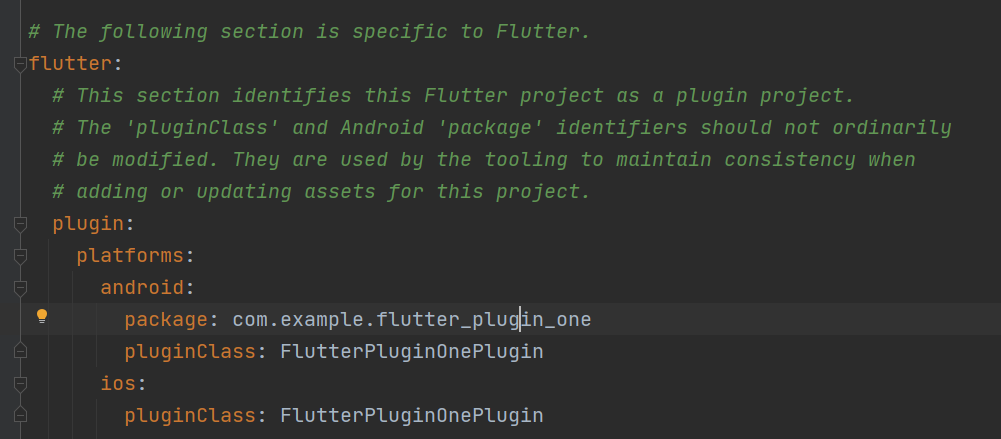Collapse the flutter section fold marker

(20, 64)
